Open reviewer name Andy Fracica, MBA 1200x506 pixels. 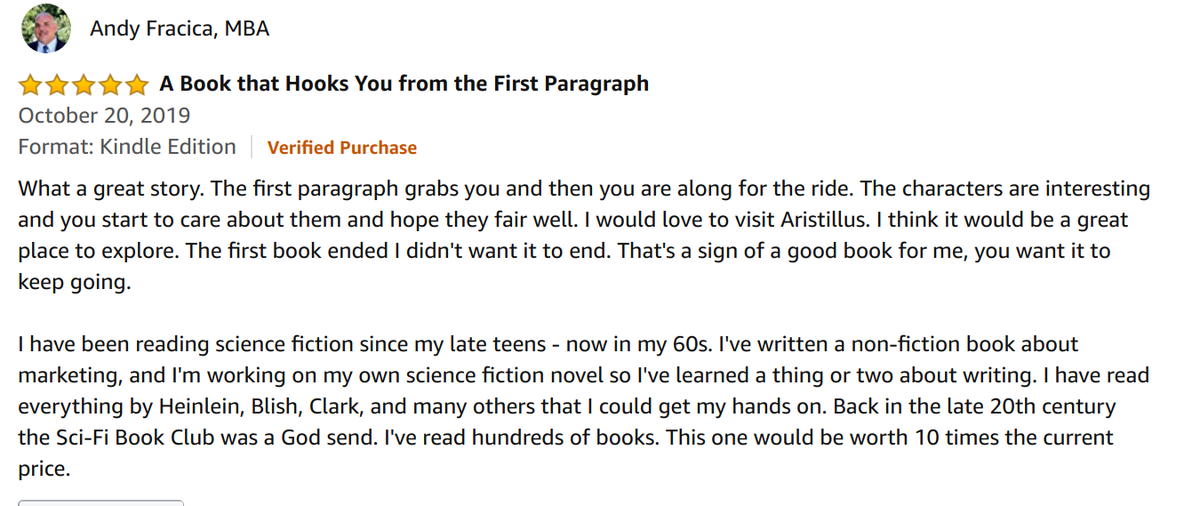click(179, 29)
